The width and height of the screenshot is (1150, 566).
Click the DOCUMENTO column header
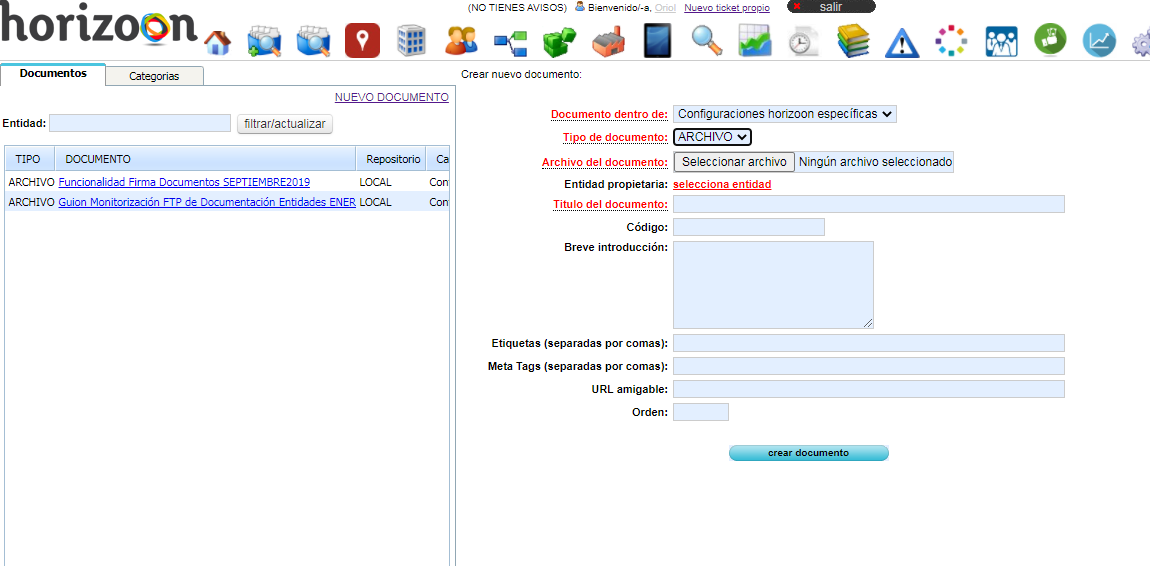pos(205,158)
